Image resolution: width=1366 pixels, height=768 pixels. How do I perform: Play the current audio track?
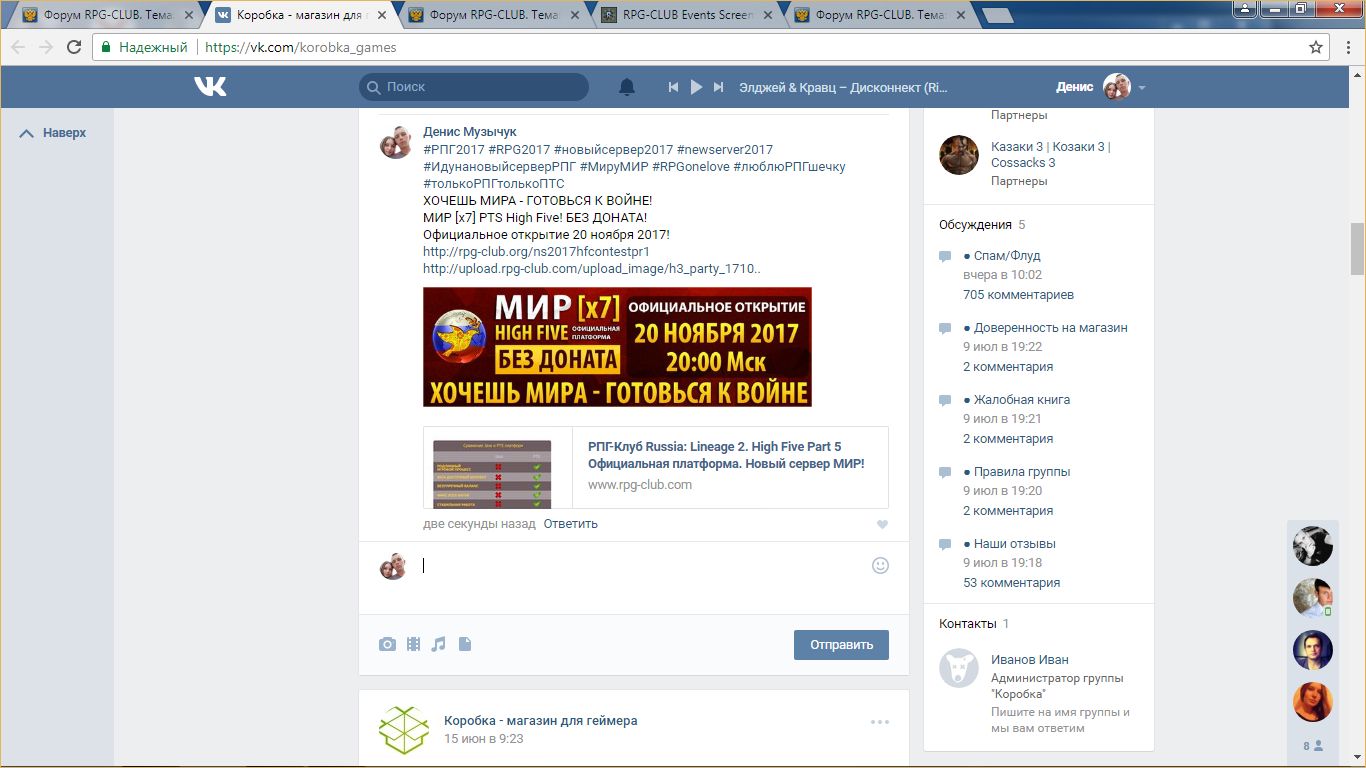[x=697, y=87]
